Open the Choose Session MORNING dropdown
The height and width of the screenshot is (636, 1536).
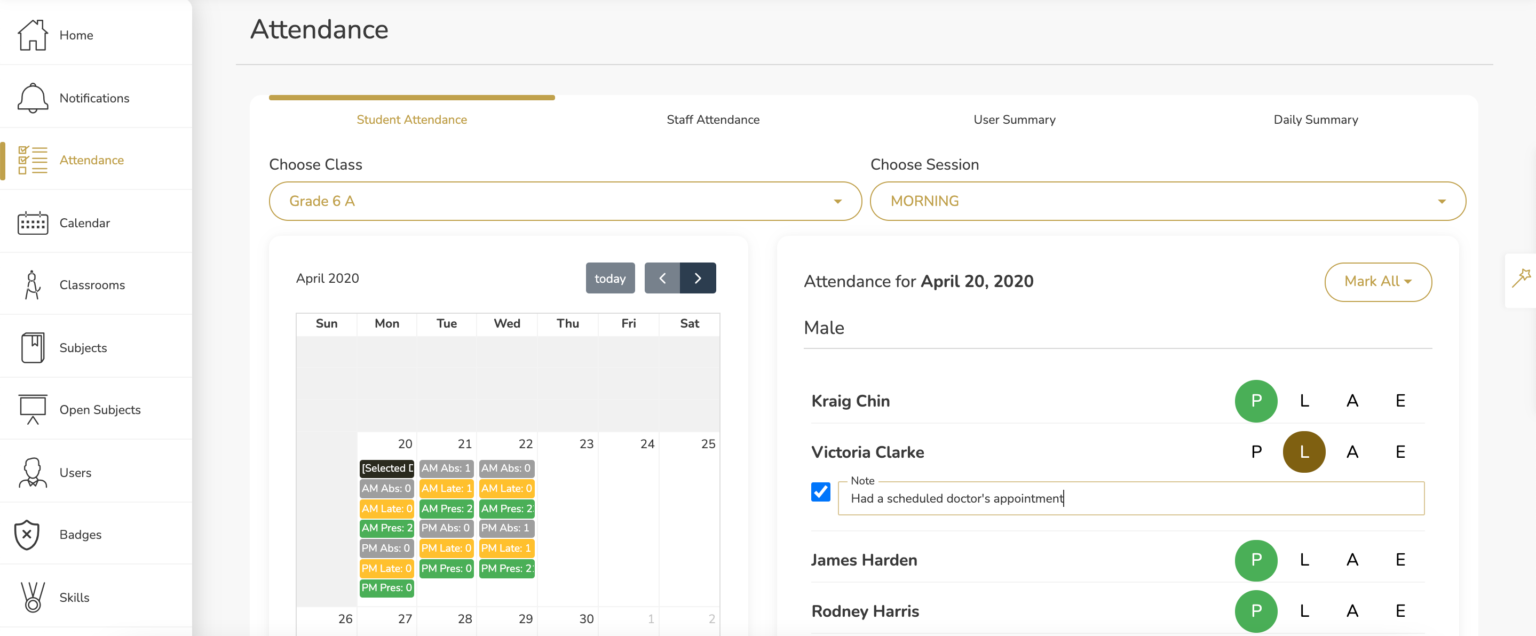(x=1167, y=201)
